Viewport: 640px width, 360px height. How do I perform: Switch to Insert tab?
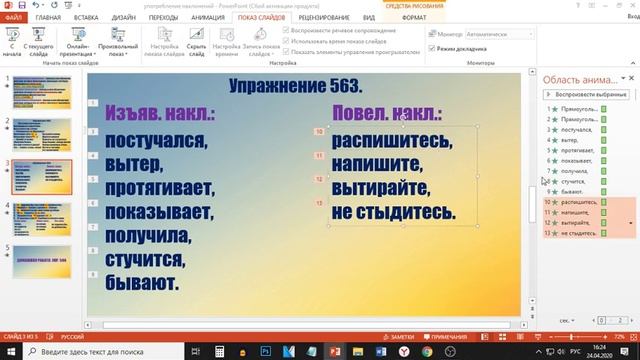click(x=86, y=18)
